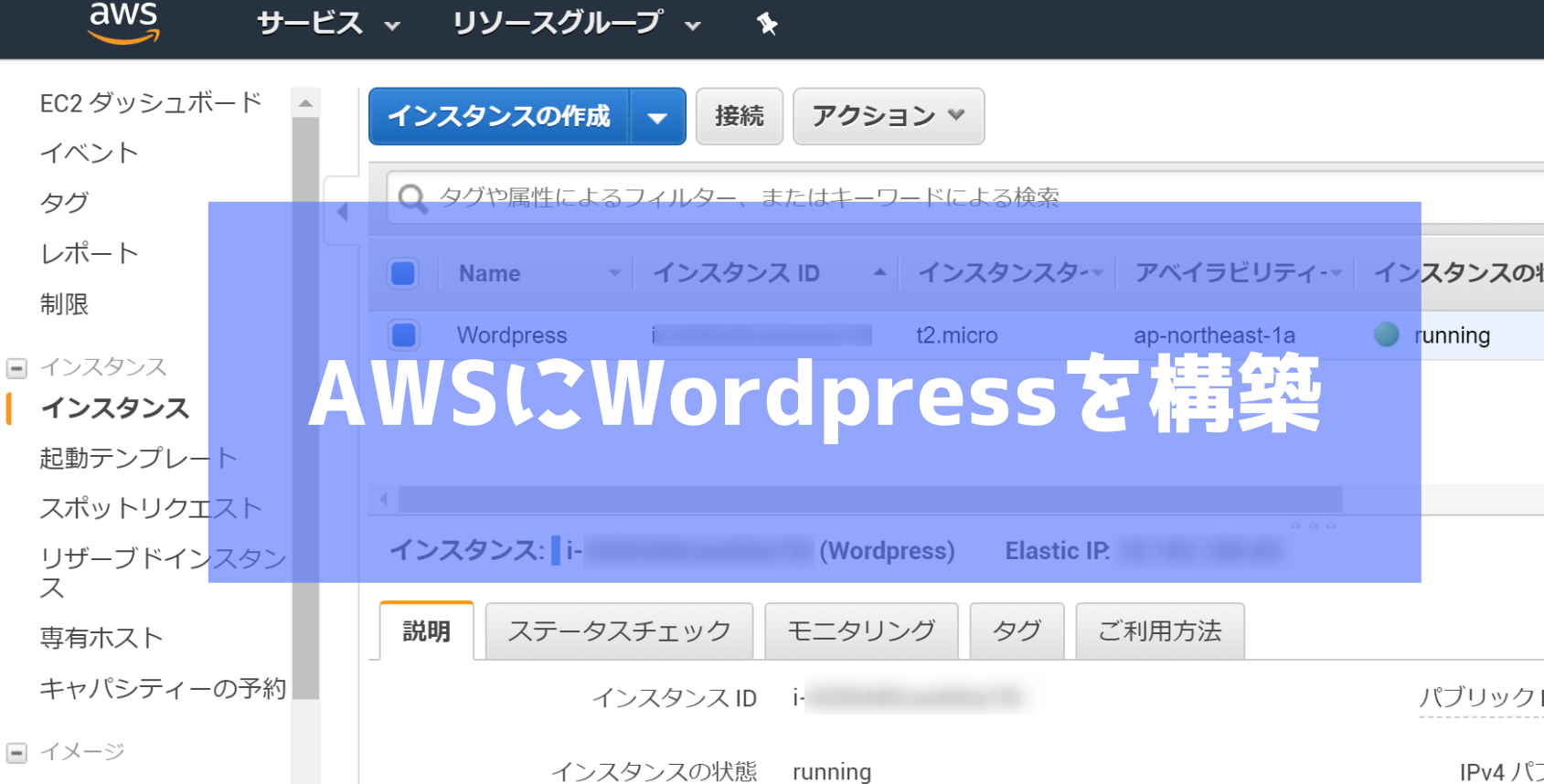The height and width of the screenshot is (784, 1544).
Task: Collapse the インスタンス sidebar section
Action: click(16, 368)
